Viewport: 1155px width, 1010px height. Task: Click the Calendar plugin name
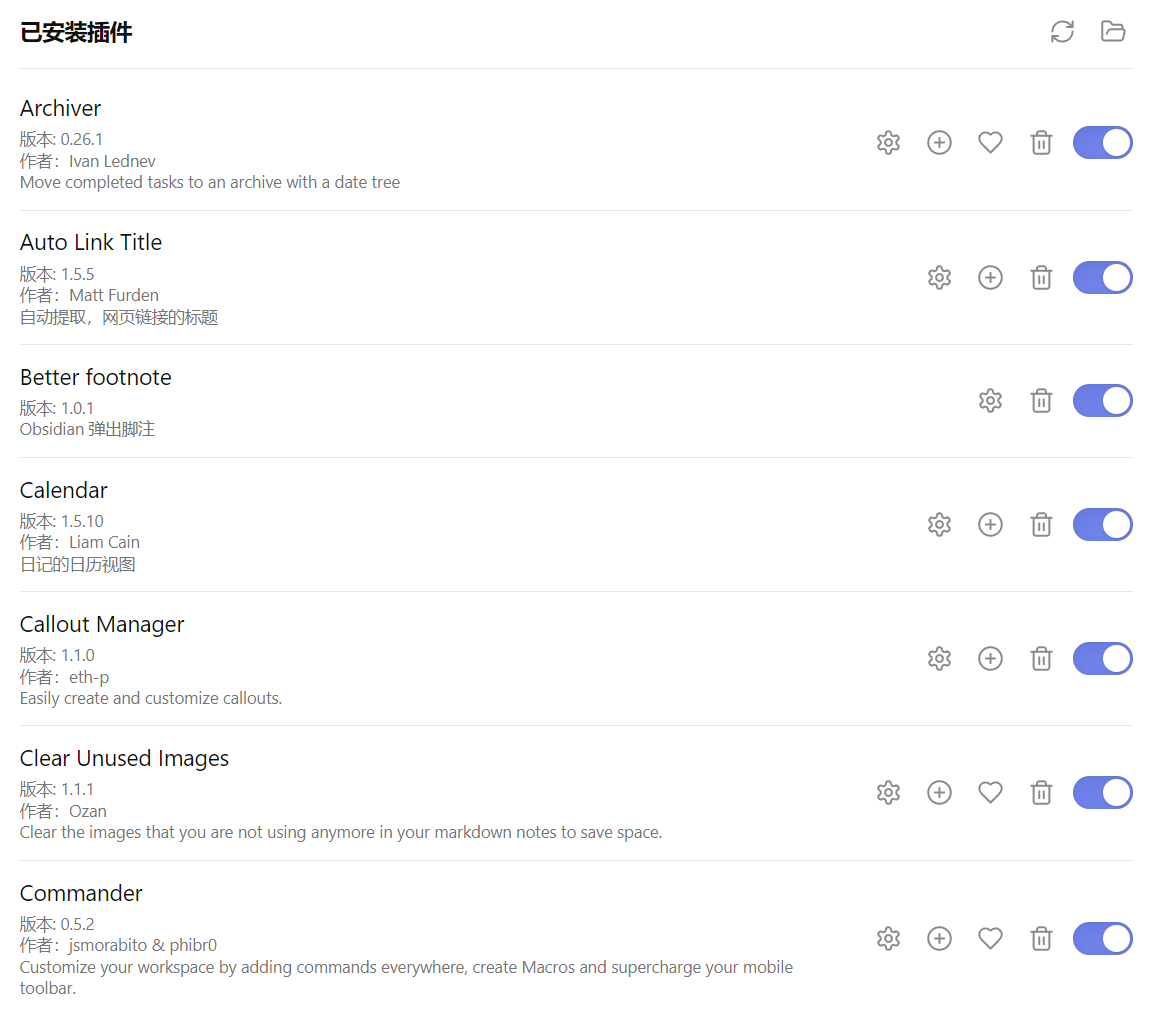[x=63, y=490]
